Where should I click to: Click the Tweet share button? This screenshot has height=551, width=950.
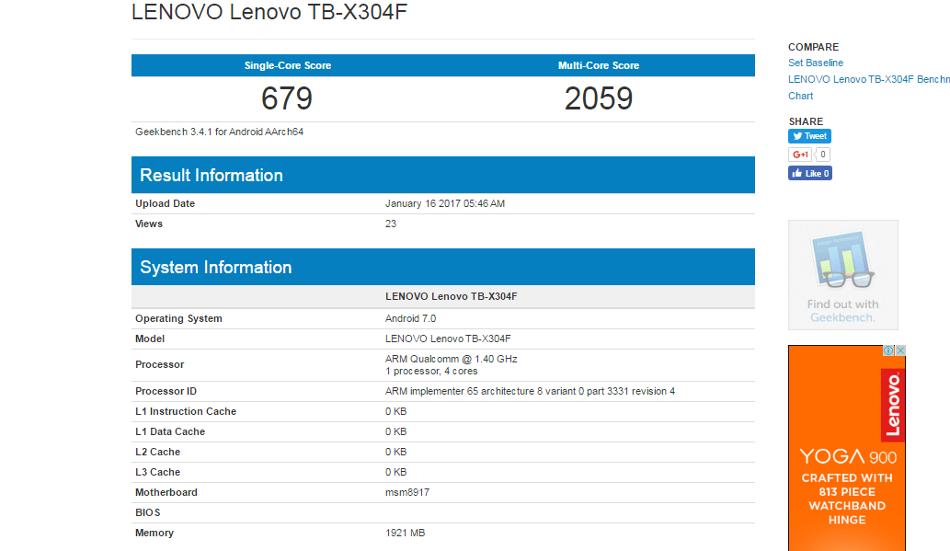click(x=809, y=136)
